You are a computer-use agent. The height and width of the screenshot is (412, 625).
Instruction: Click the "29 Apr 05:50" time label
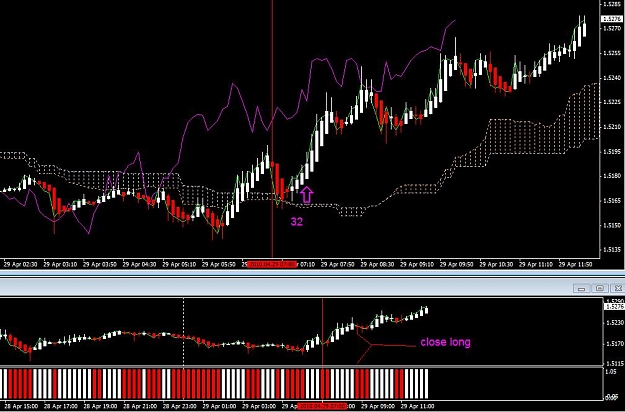click(x=218, y=264)
